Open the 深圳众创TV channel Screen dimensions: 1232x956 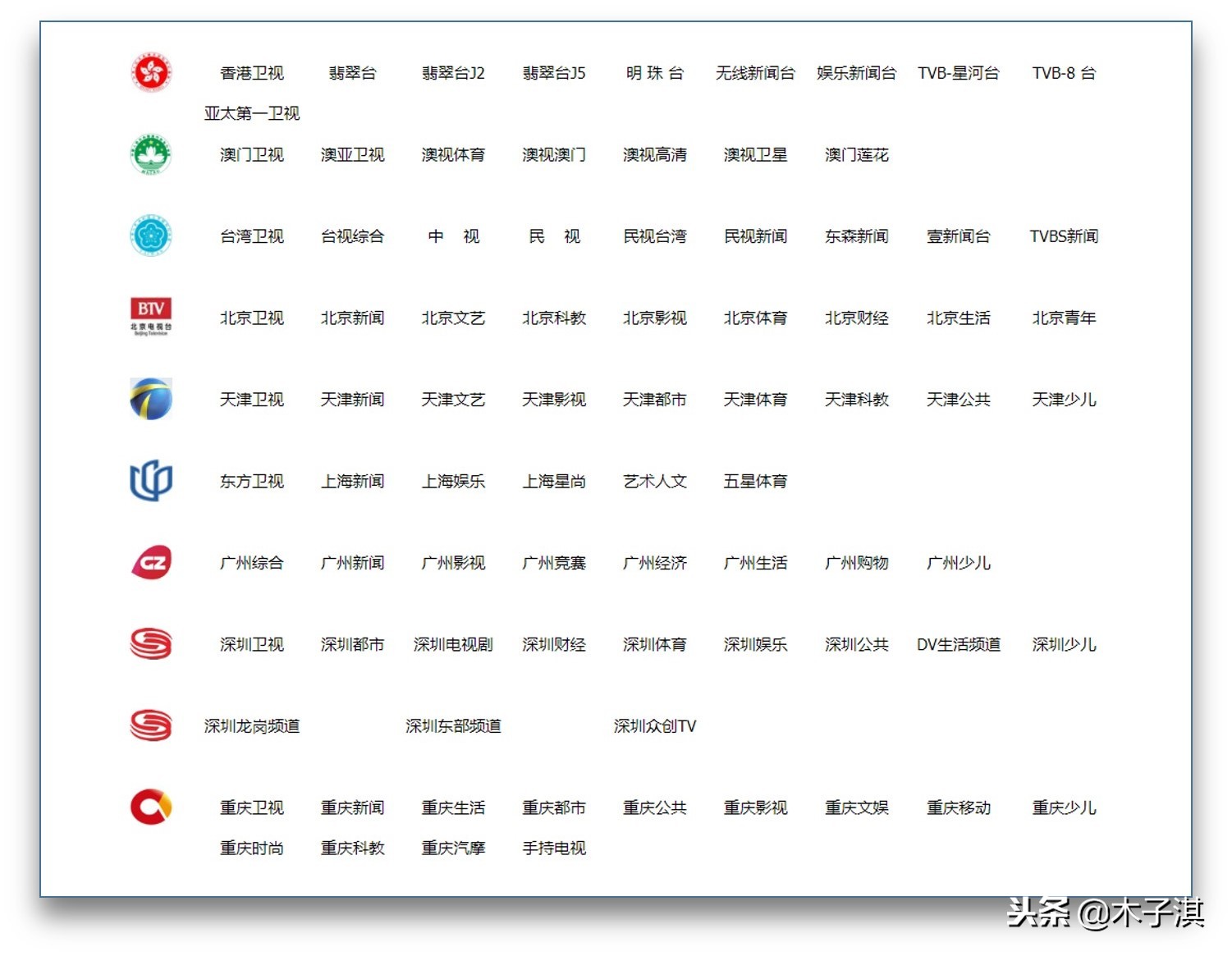tap(654, 725)
